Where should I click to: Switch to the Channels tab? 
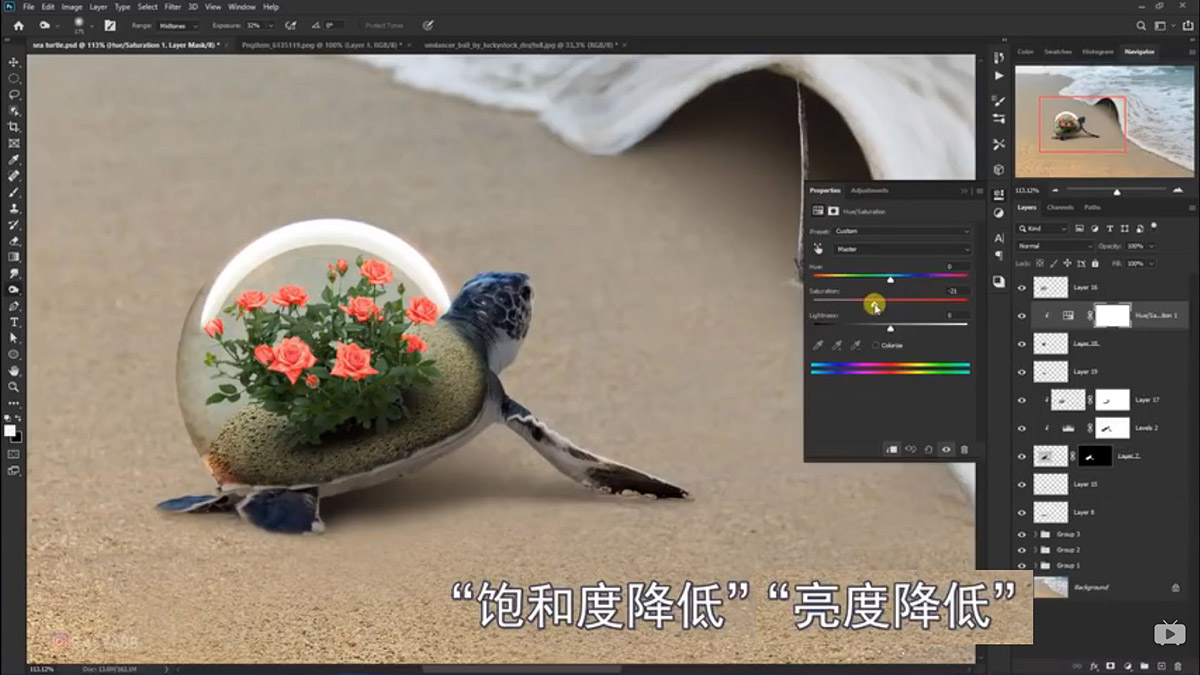pyautogui.click(x=1060, y=207)
